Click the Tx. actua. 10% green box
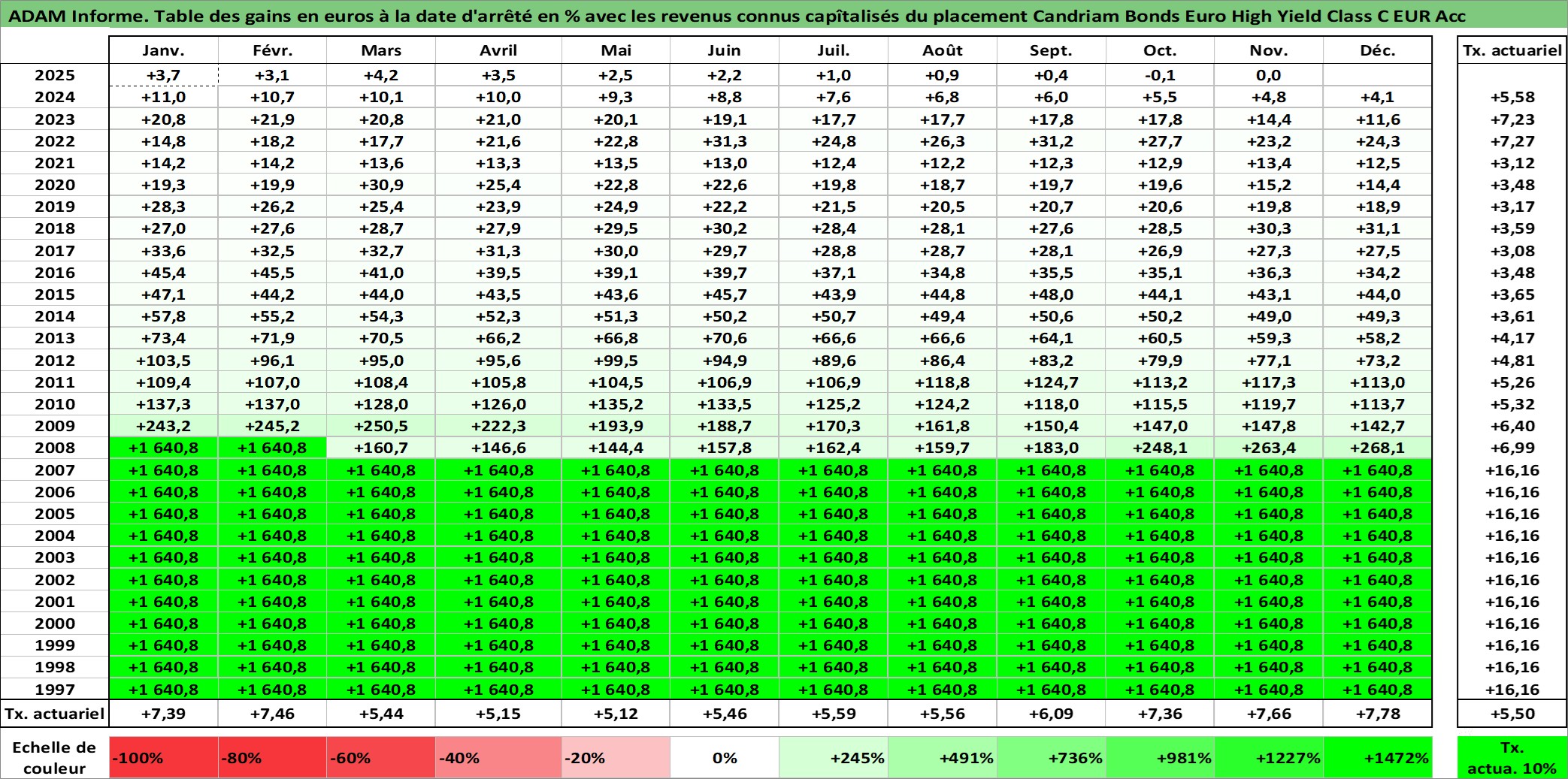The width and height of the screenshot is (1568, 779). pos(1512,757)
